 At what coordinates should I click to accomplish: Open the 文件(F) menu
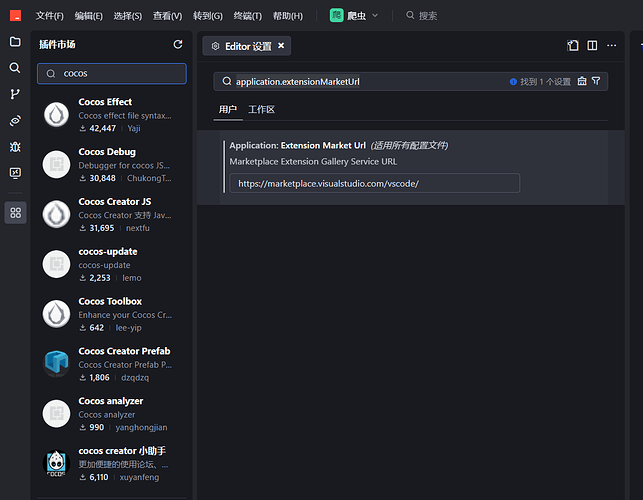(49, 16)
